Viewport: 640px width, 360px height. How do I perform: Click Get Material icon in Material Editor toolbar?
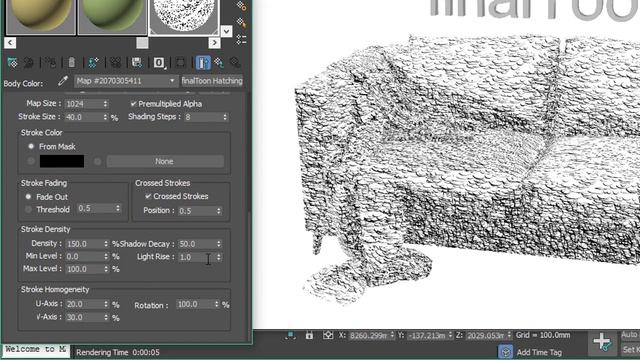tap(13, 62)
